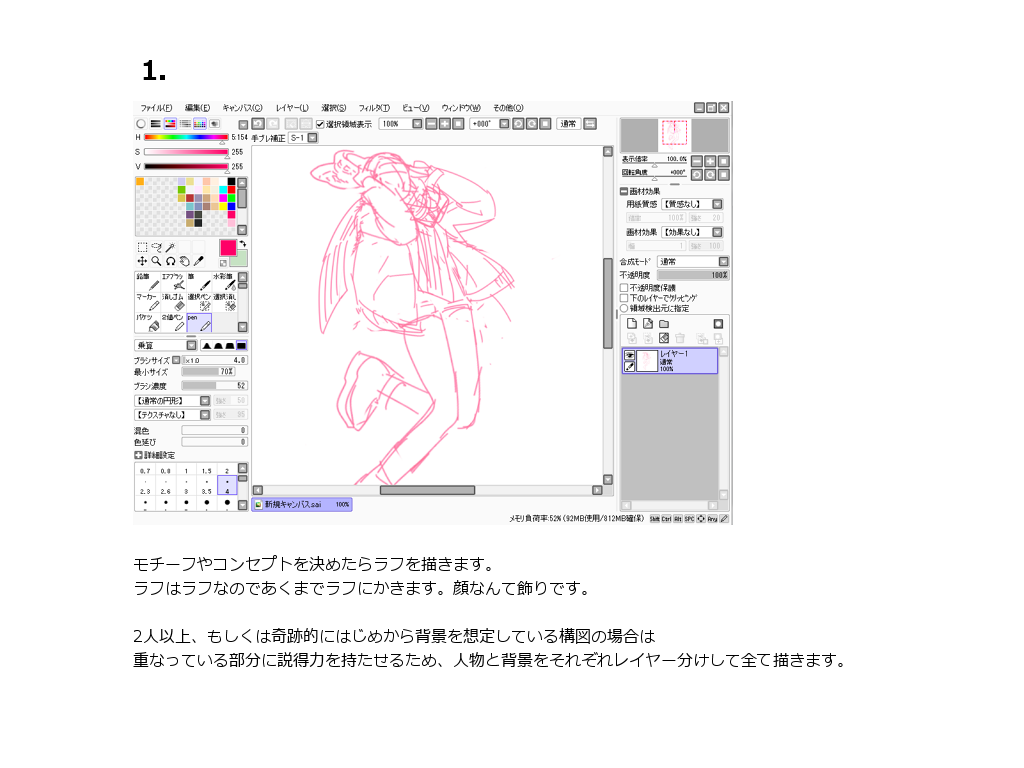The width and height of the screenshot is (1024, 768).
Task: Open the 合成モード blend mode dropdown
Action: (x=692, y=262)
